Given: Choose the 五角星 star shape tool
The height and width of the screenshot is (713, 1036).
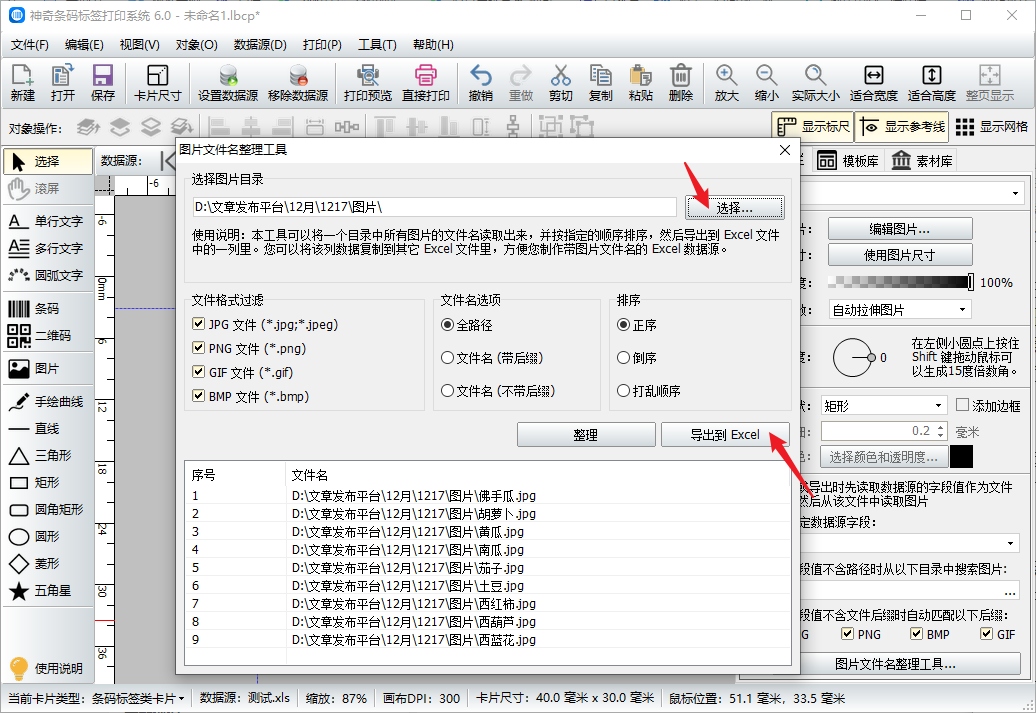Looking at the screenshot, I should point(47,591).
